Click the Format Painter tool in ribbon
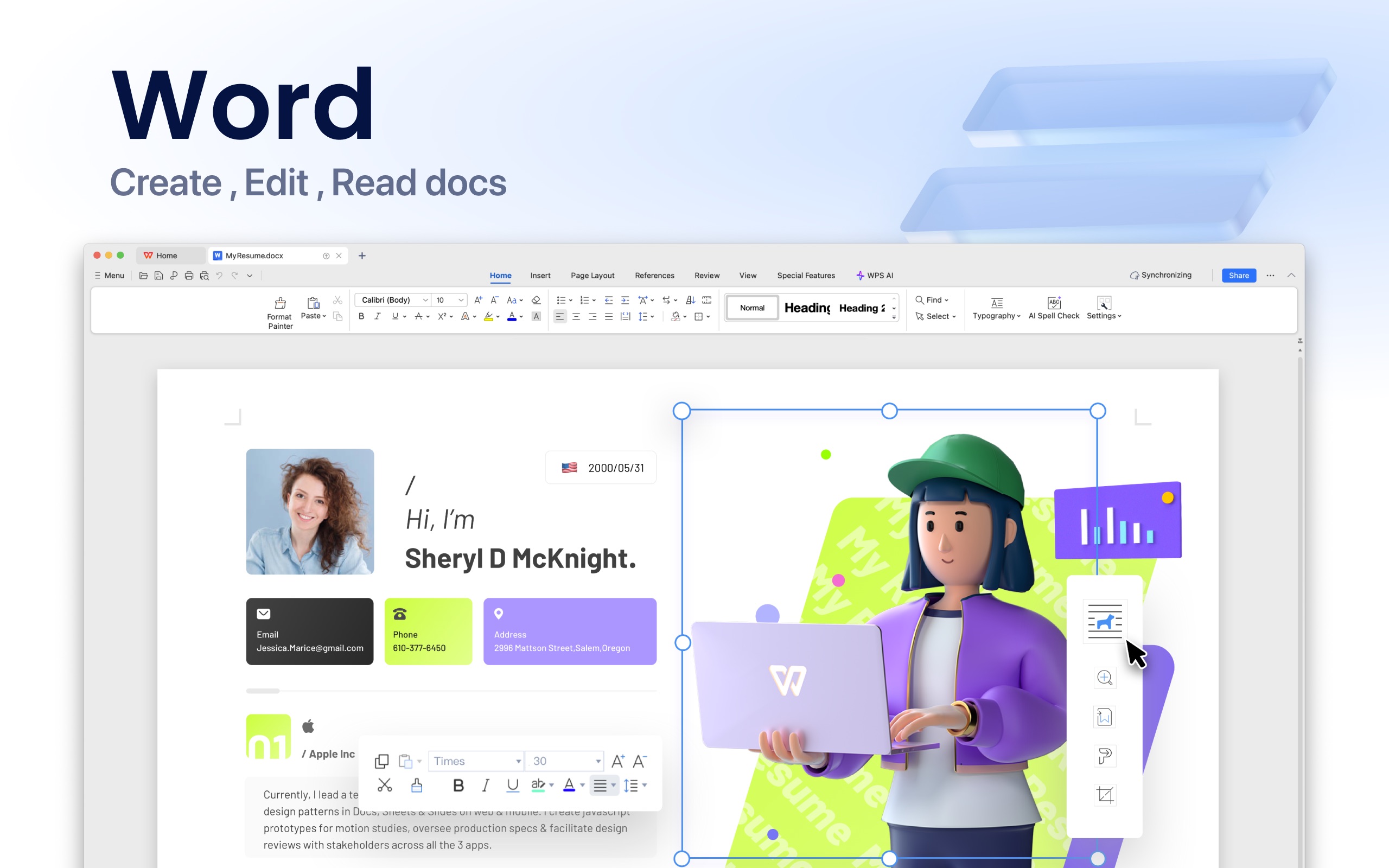This screenshot has width=1389, height=868. (x=280, y=313)
